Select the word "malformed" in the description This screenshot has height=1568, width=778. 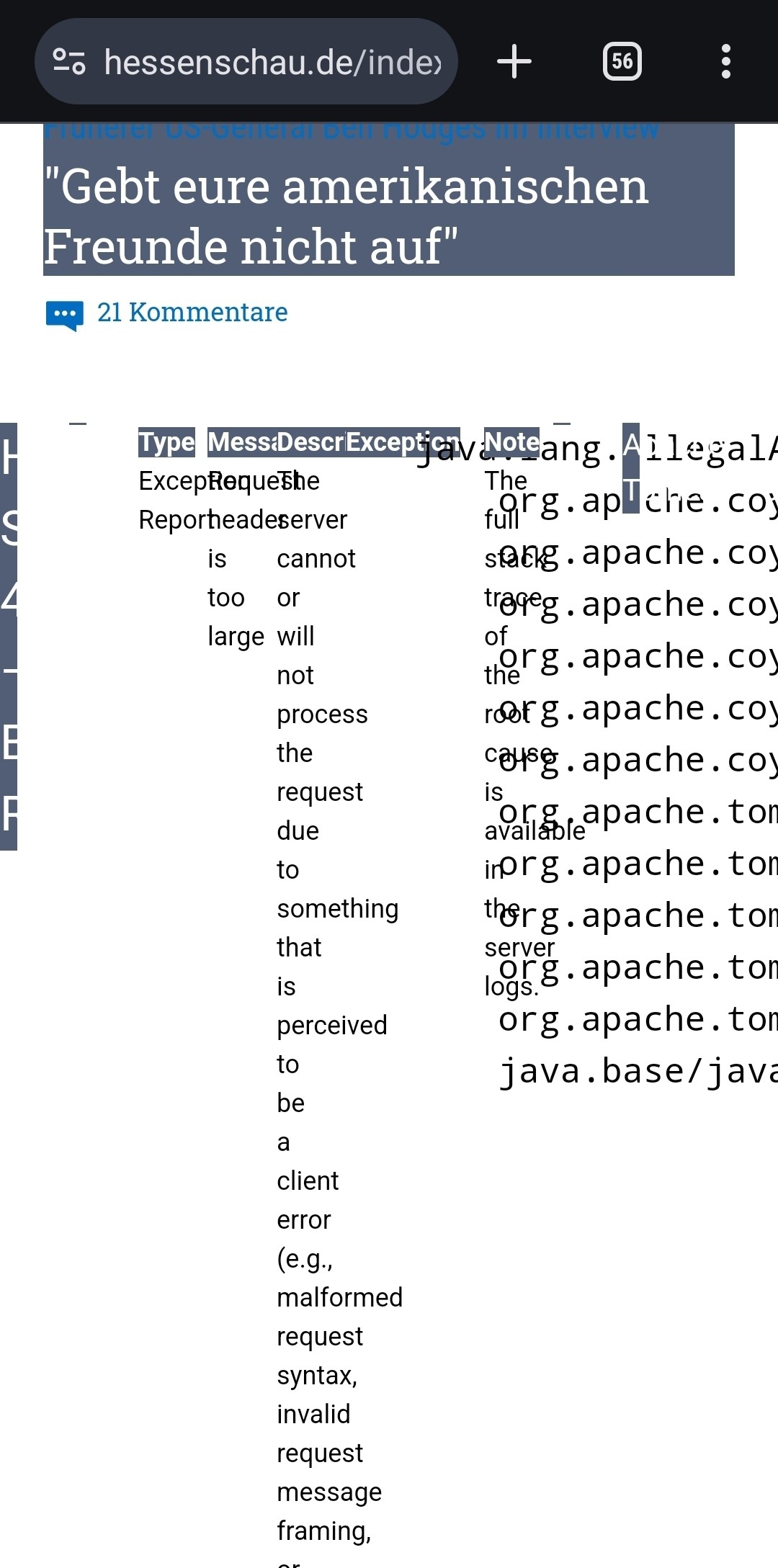click(x=339, y=1298)
